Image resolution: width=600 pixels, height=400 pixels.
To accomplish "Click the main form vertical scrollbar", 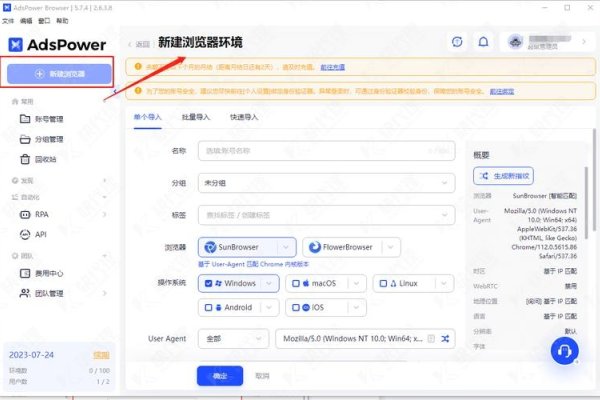I will click(594, 180).
